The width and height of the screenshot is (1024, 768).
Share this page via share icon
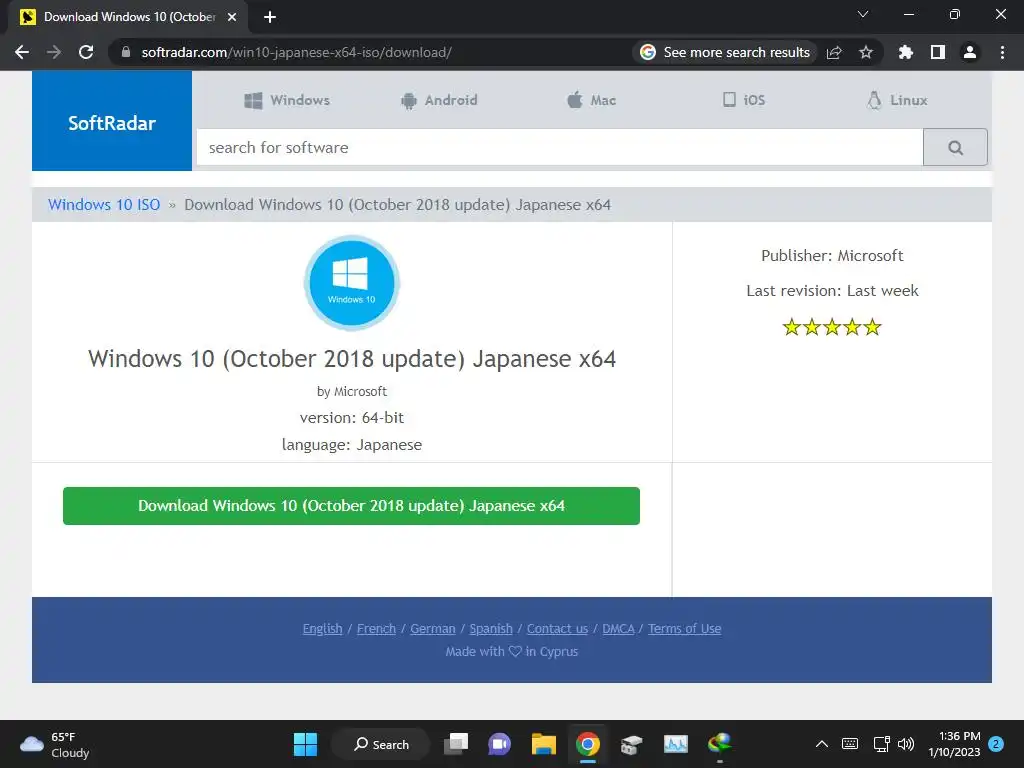pyautogui.click(x=834, y=52)
